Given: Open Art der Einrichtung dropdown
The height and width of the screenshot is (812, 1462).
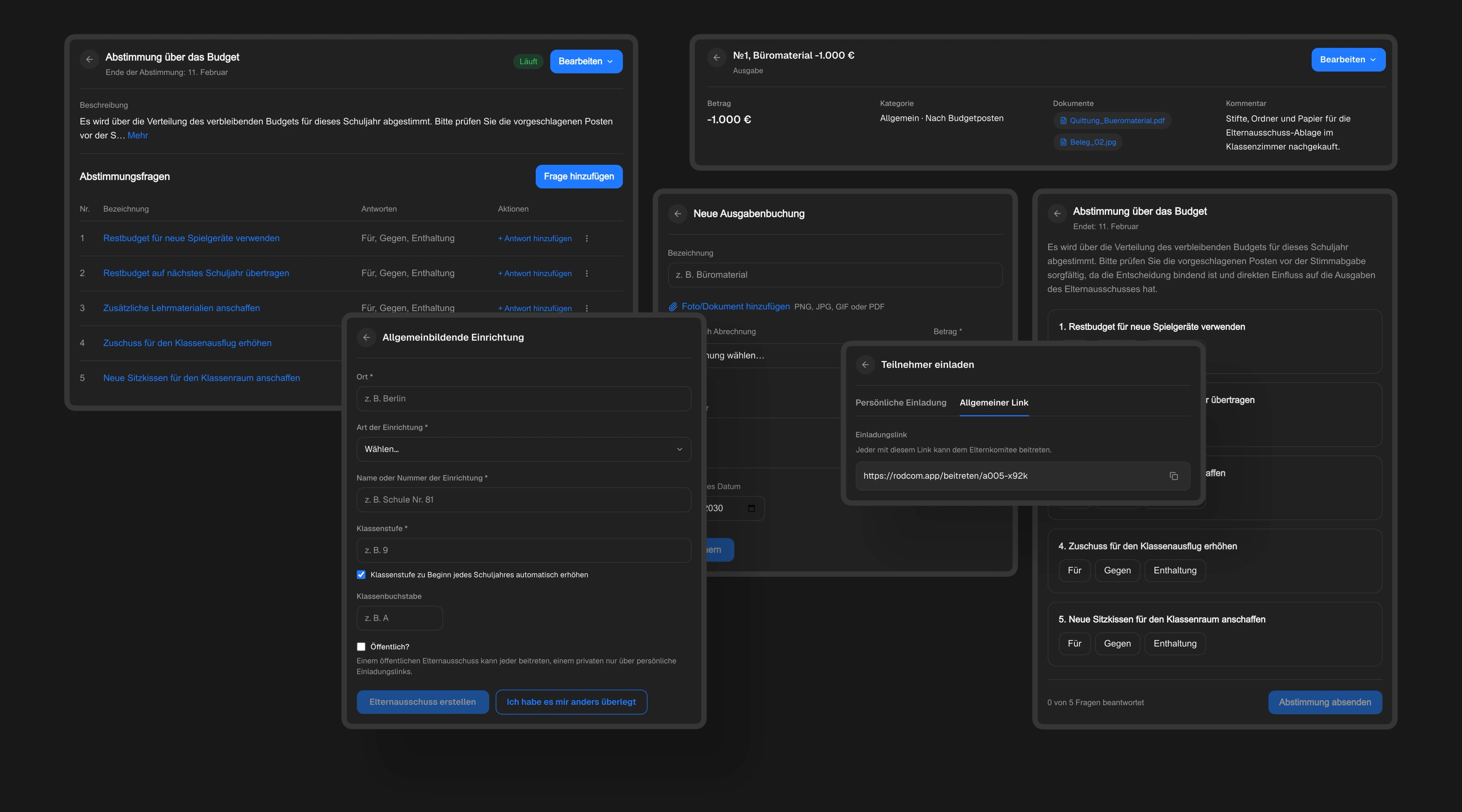Looking at the screenshot, I should 523,449.
